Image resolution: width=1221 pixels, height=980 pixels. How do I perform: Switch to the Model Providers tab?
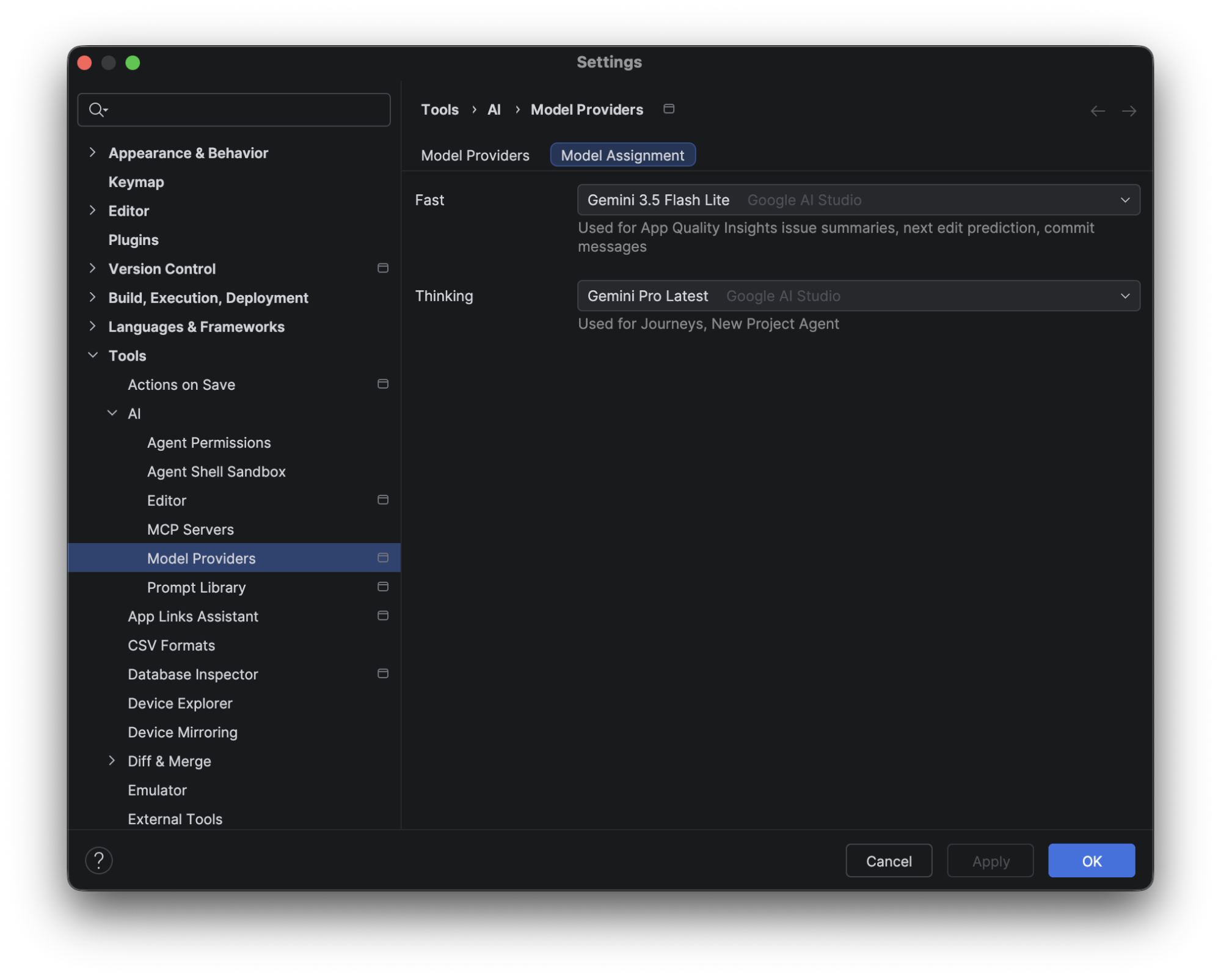click(475, 155)
